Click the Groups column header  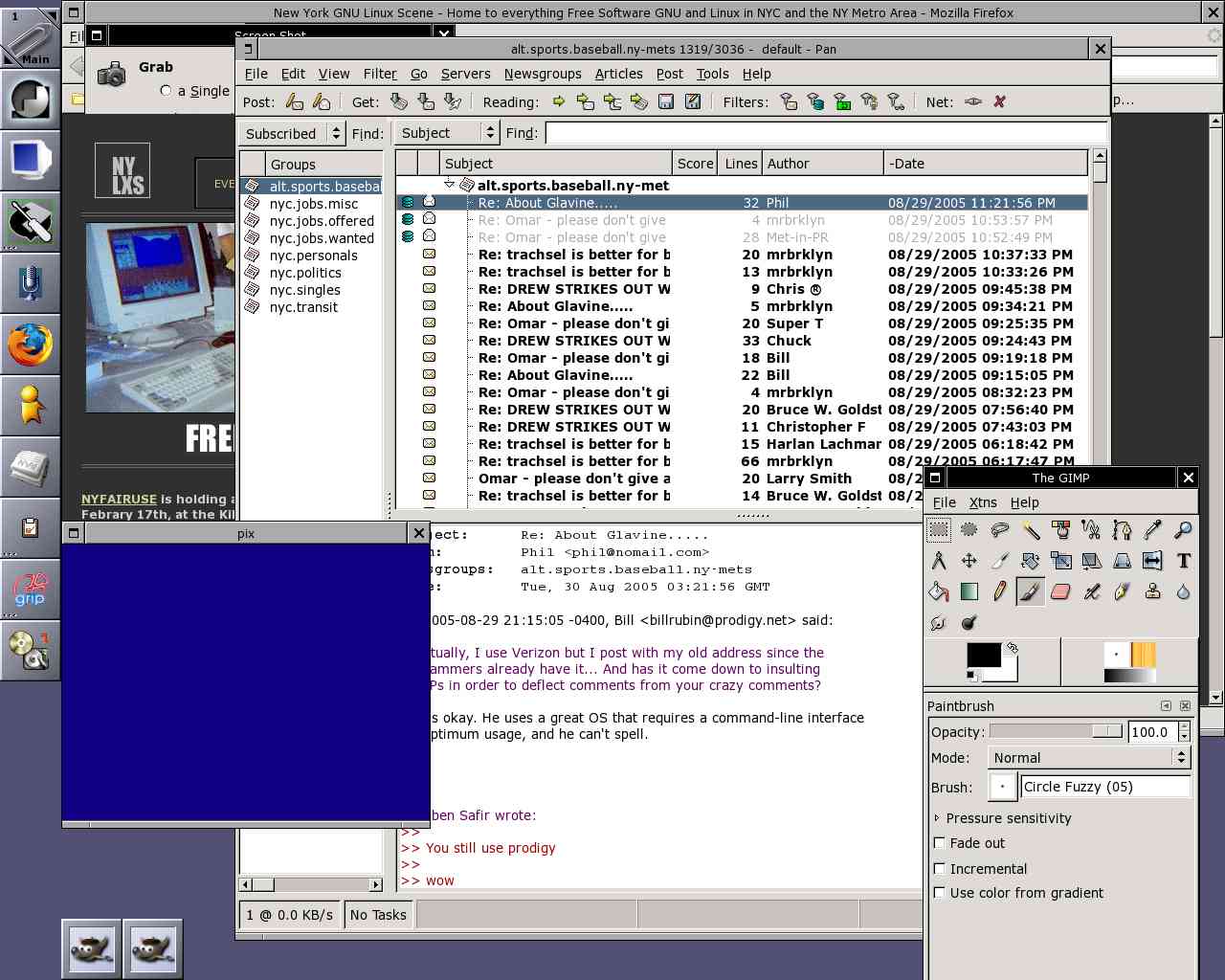(x=323, y=164)
